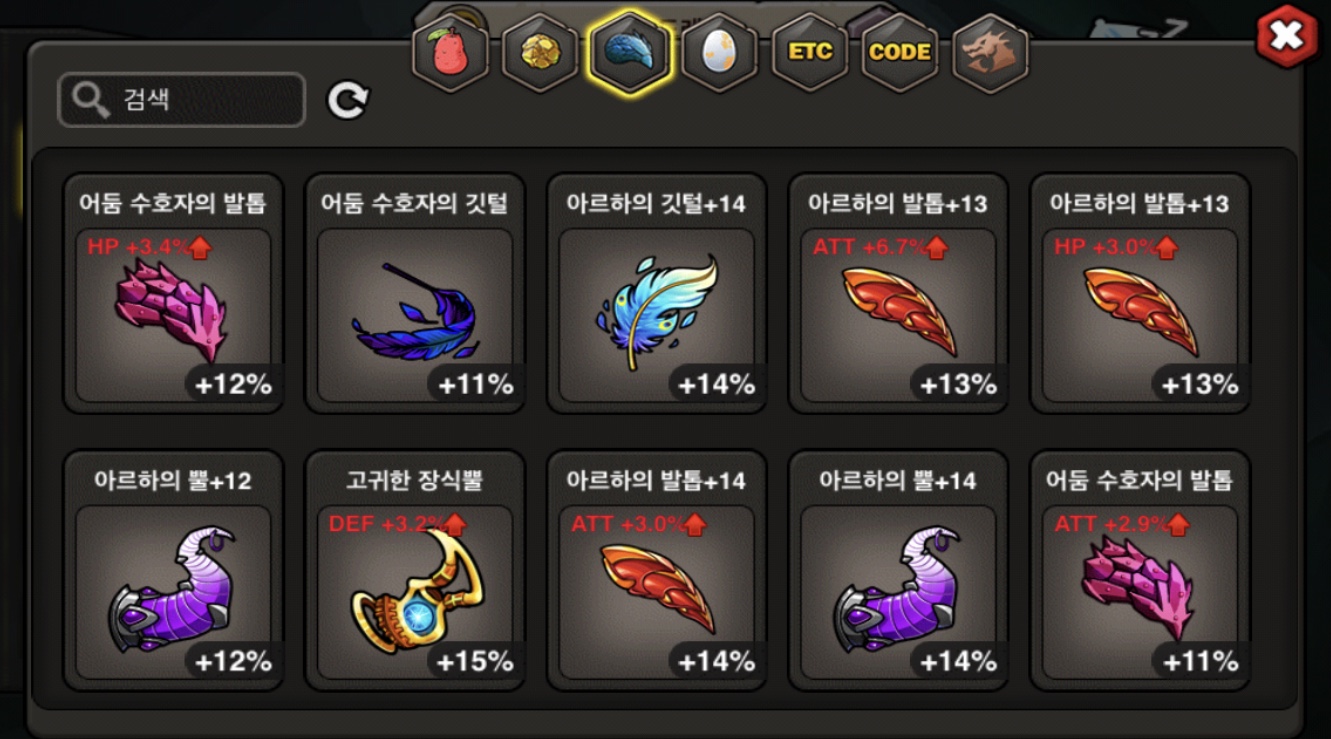This screenshot has width=1331, height=739.
Task: Open the CODE tab
Action: click(x=900, y=53)
